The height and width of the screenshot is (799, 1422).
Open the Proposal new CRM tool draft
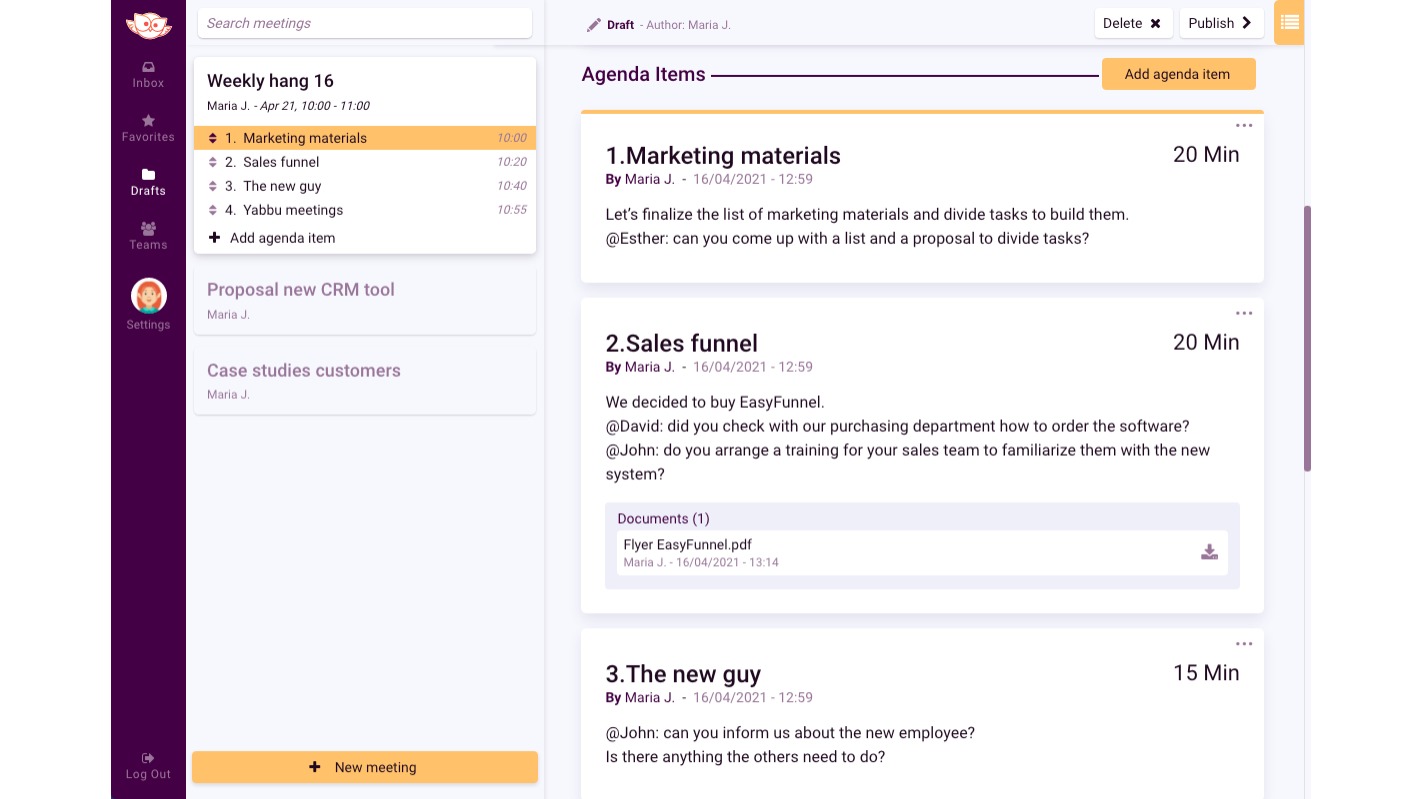(x=365, y=299)
